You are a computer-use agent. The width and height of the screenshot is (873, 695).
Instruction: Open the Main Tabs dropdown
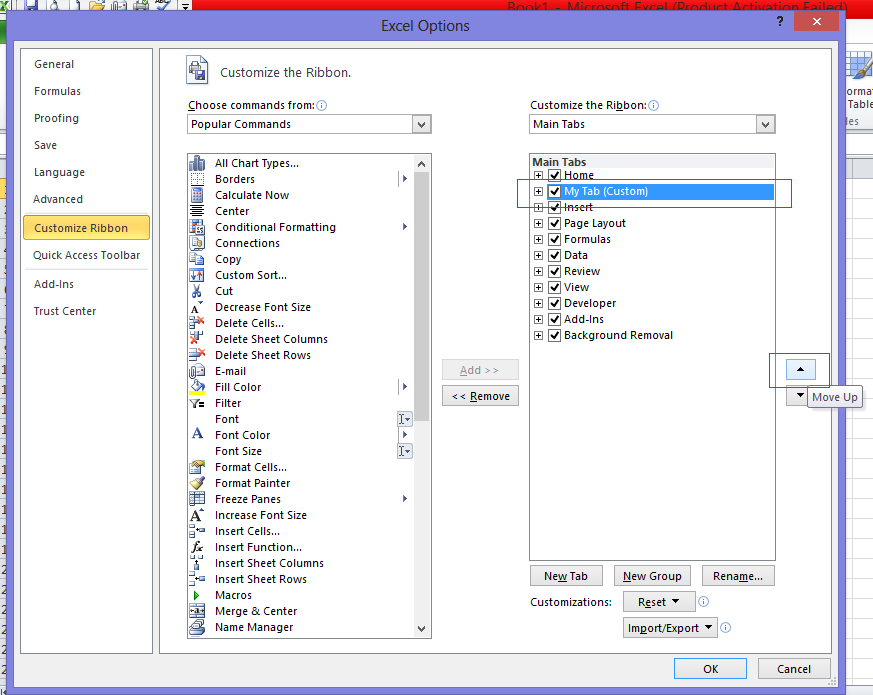765,123
